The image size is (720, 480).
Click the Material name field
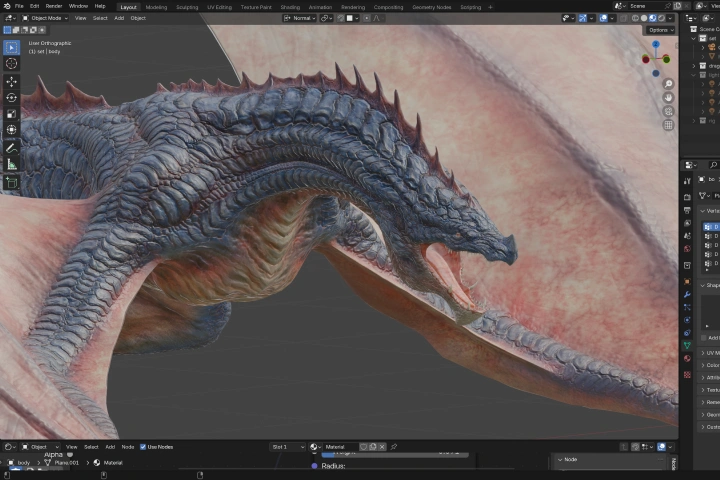click(x=341, y=446)
